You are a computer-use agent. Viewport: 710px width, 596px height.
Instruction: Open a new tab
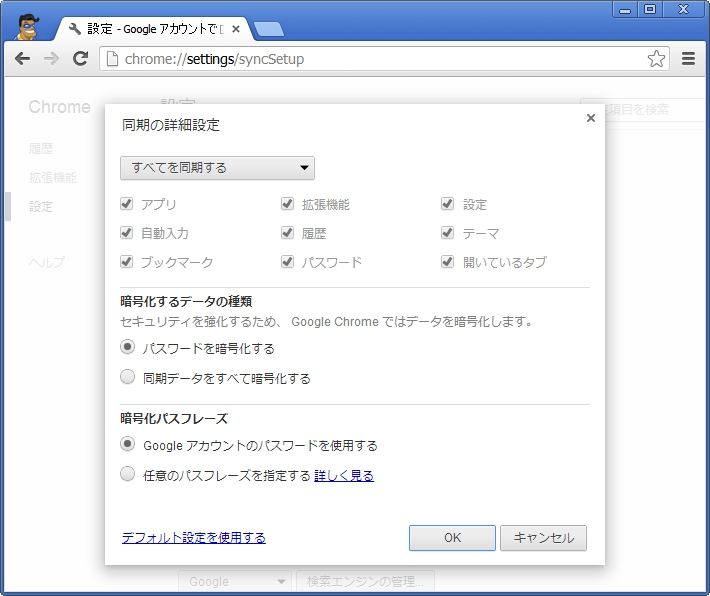269,29
